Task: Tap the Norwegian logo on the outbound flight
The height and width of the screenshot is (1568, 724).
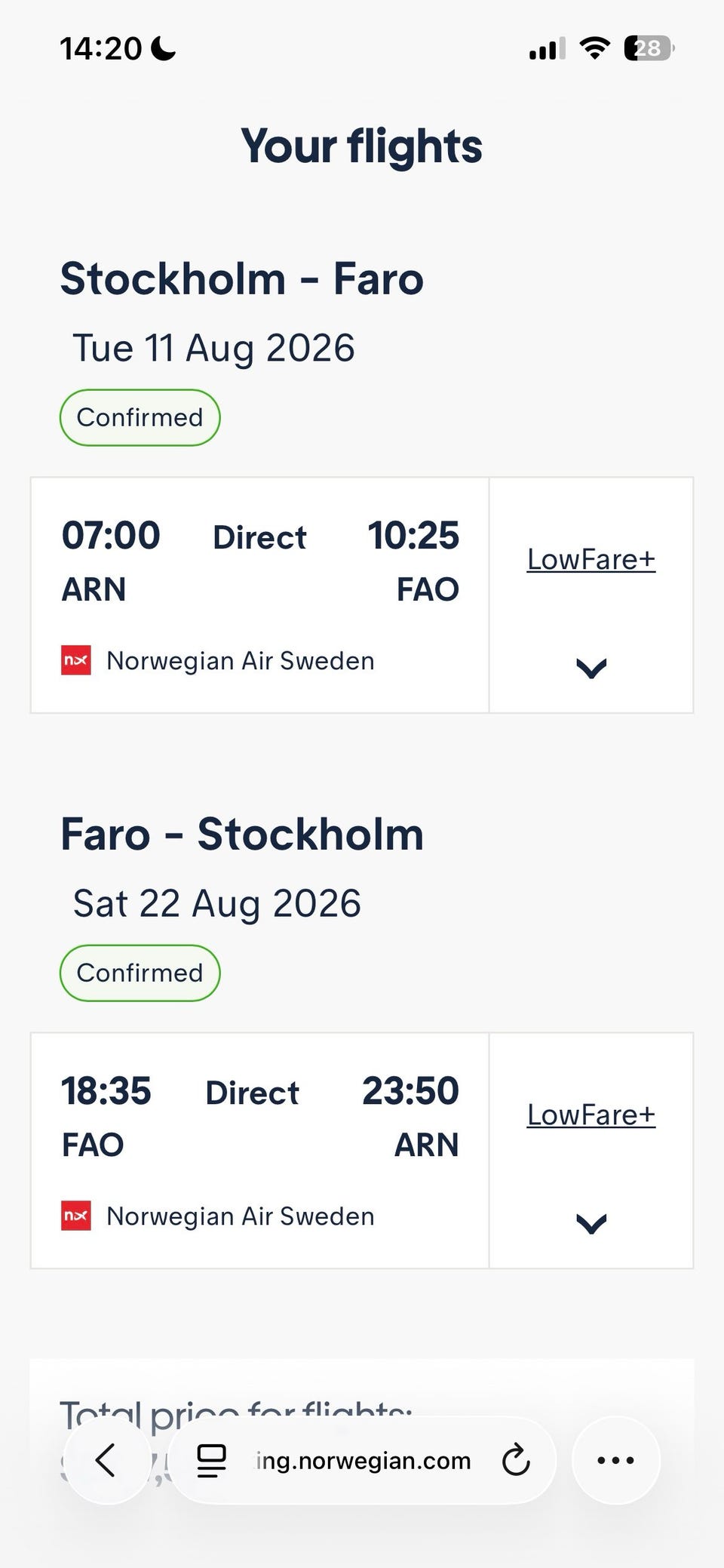Action: click(x=76, y=660)
